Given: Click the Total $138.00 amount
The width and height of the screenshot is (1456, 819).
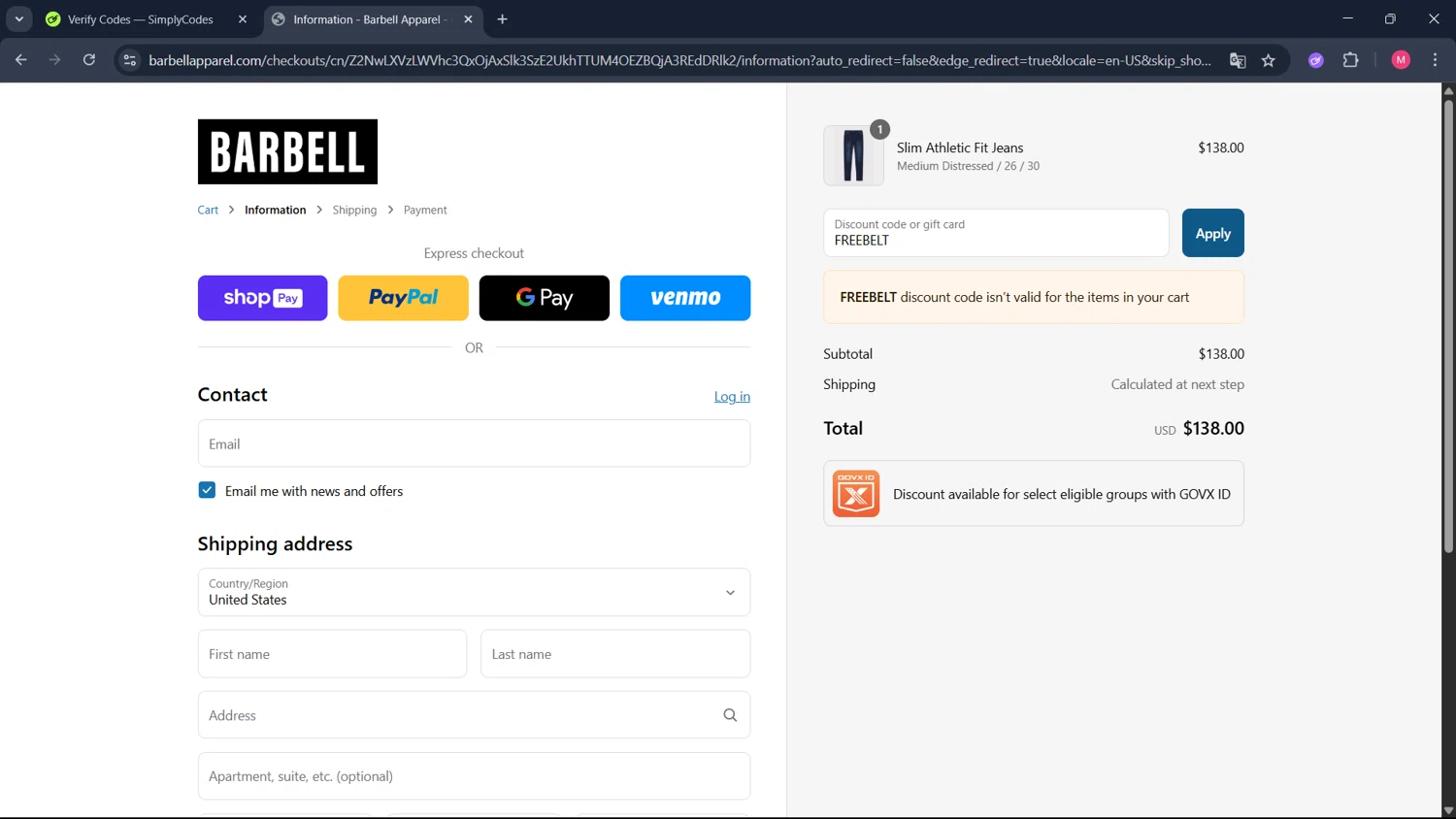Looking at the screenshot, I should [x=1213, y=428].
